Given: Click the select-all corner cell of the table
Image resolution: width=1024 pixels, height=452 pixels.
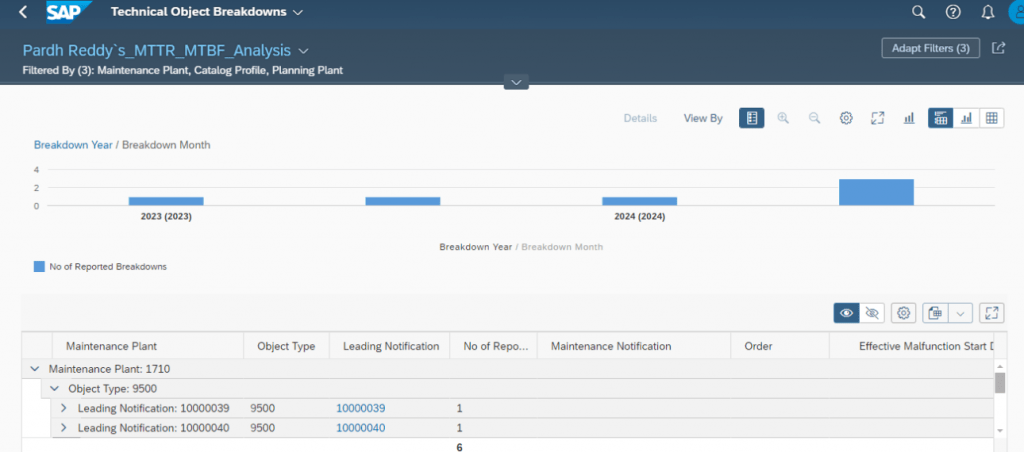Looking at the screenshot, I should tap(37, 346).
